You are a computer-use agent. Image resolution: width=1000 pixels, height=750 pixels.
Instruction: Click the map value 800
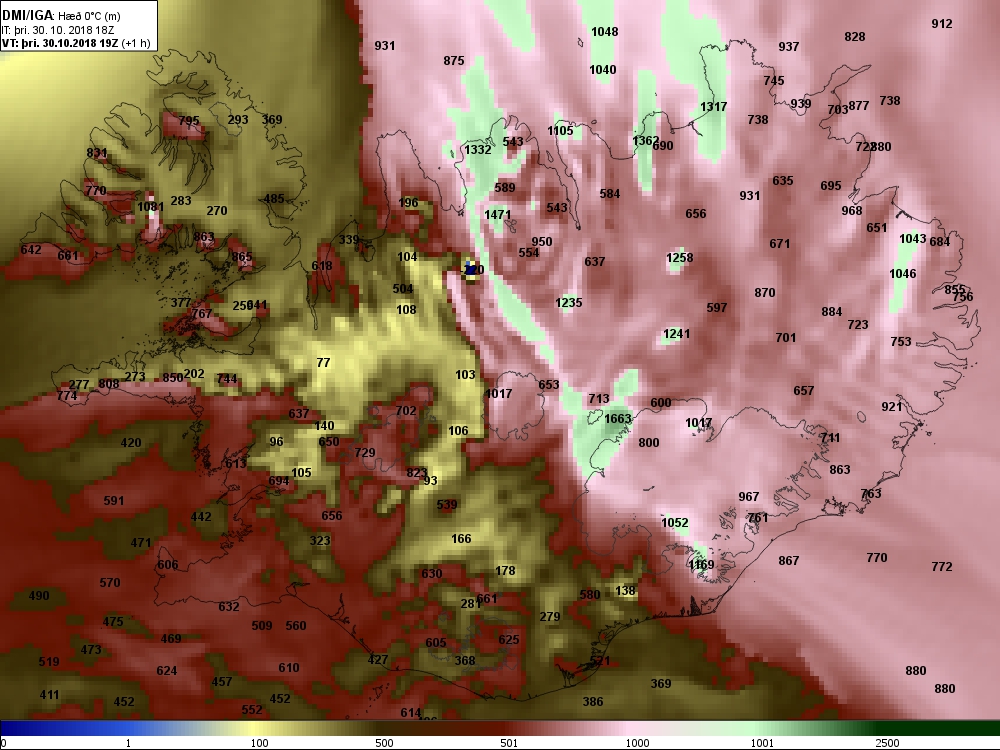pyautogui.click(x=649, y=443)
